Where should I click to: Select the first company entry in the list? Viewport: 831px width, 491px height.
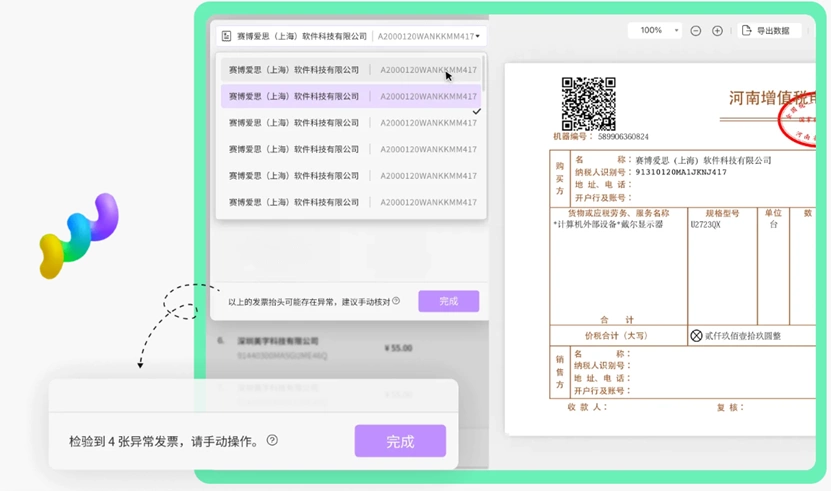[x=350, y=70]
